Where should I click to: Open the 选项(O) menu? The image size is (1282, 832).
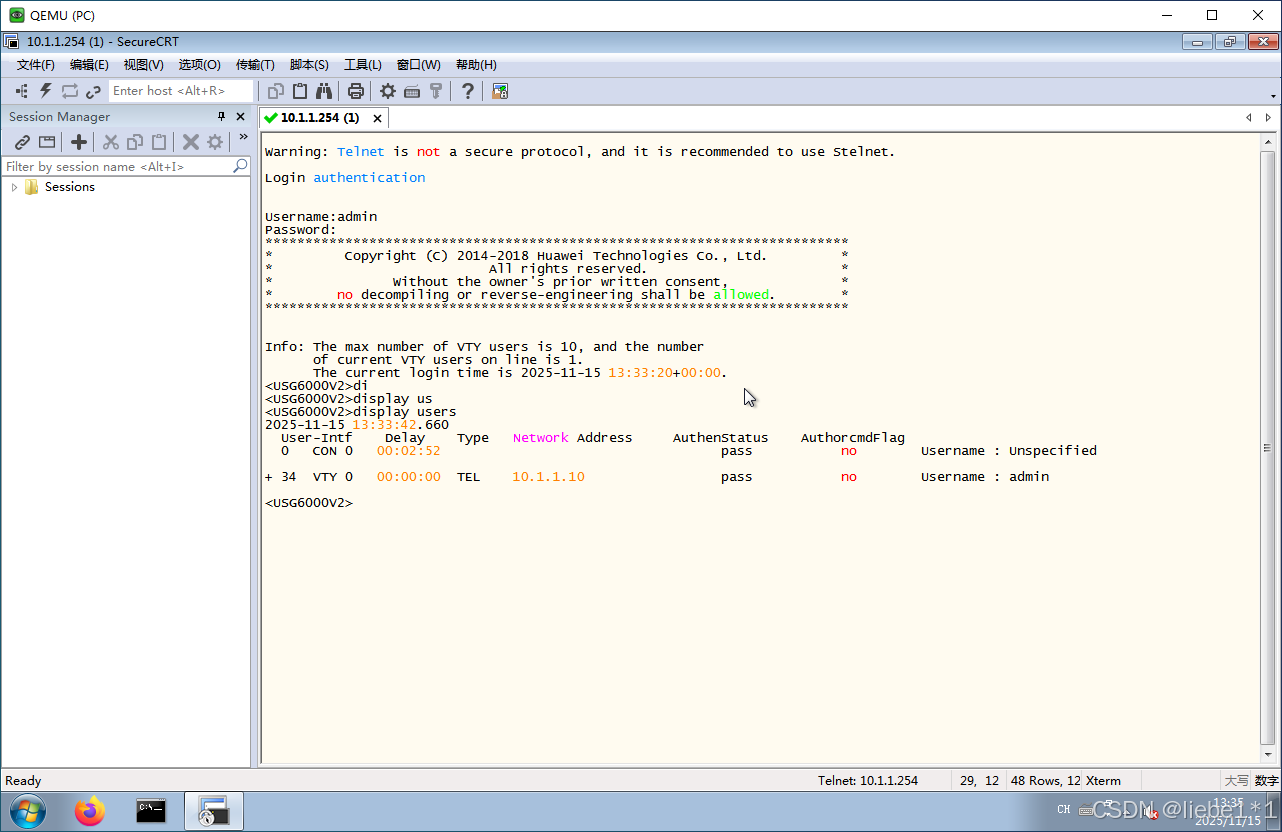click(199, 64)
